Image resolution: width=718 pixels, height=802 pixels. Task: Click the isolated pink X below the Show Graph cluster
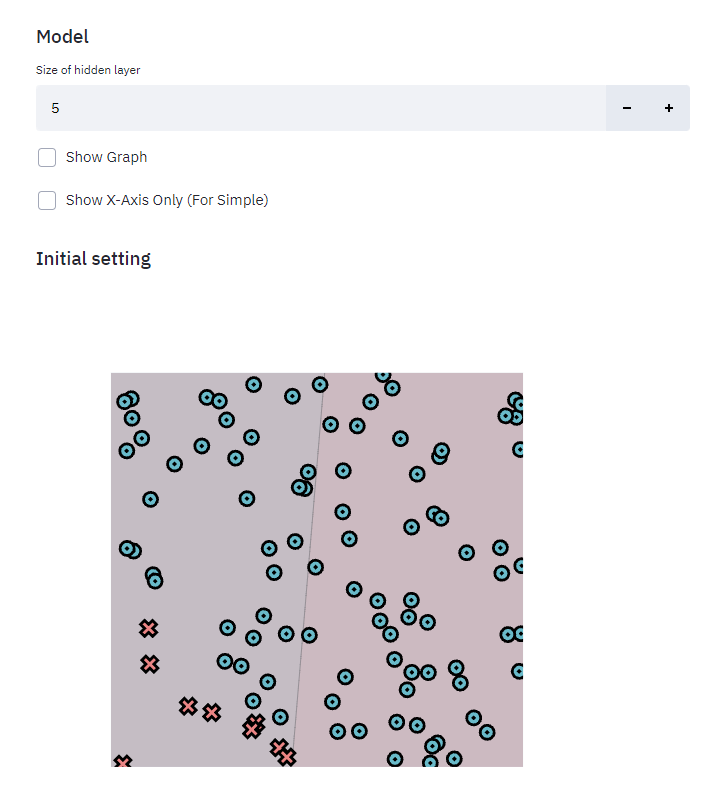150,663
